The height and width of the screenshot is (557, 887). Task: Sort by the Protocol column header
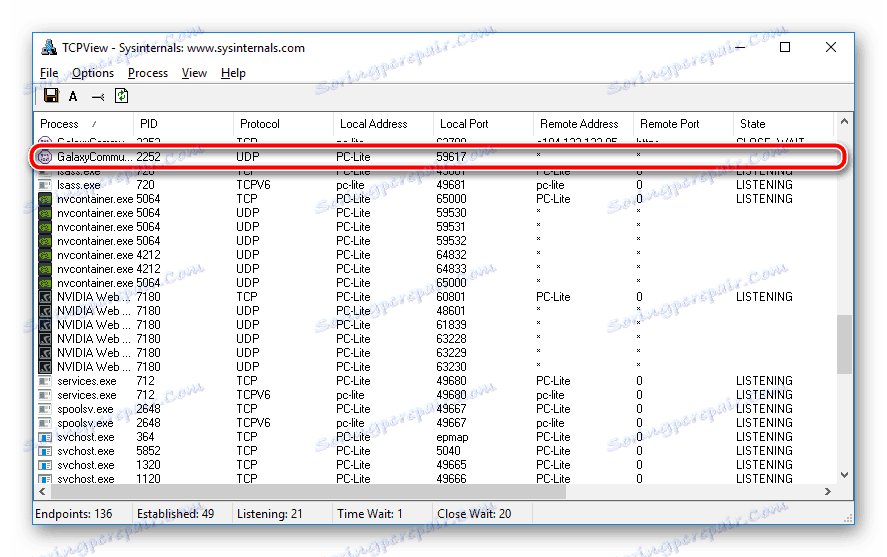pos(283,124)
